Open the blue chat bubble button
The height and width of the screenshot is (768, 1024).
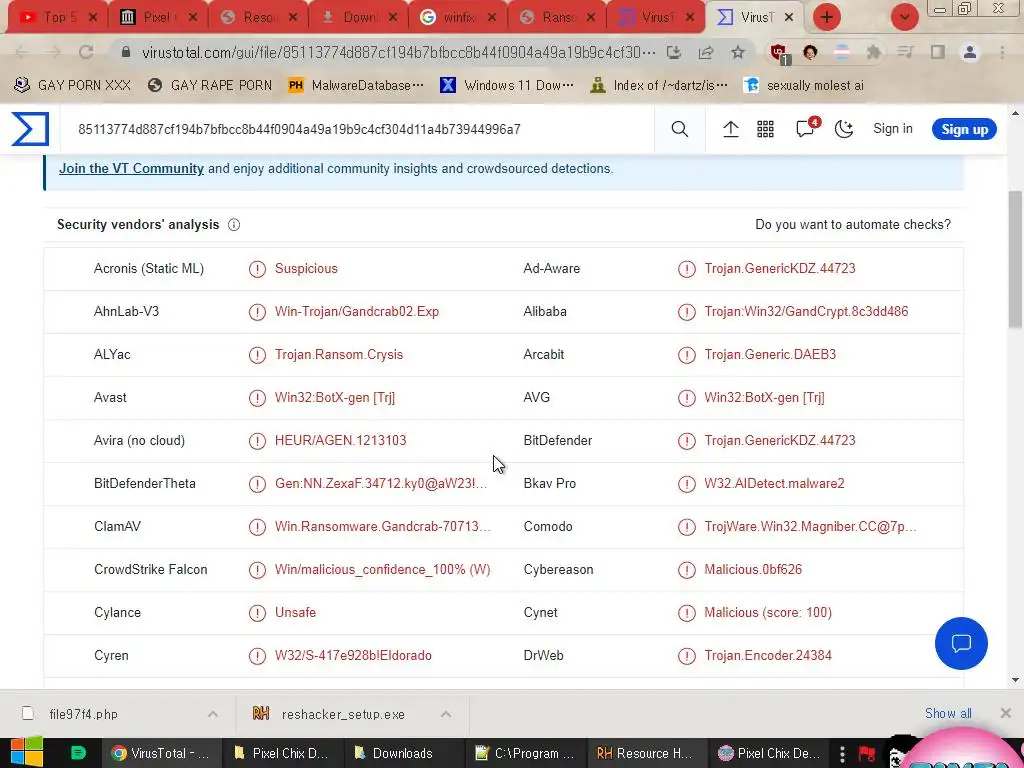tap(961, 643)
